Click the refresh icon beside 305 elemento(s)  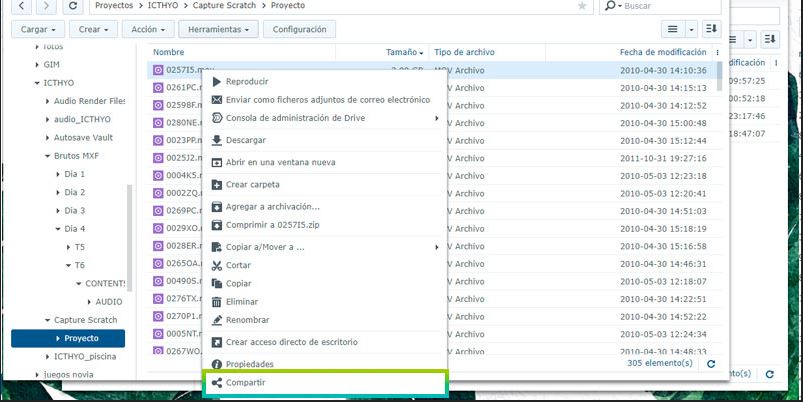[x=711, y=364]
